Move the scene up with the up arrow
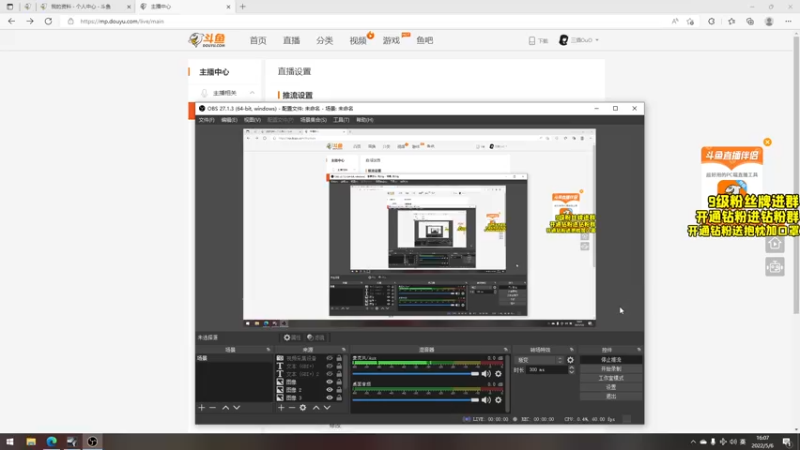Viewport: 800px width, 450px height. (226, 408)
